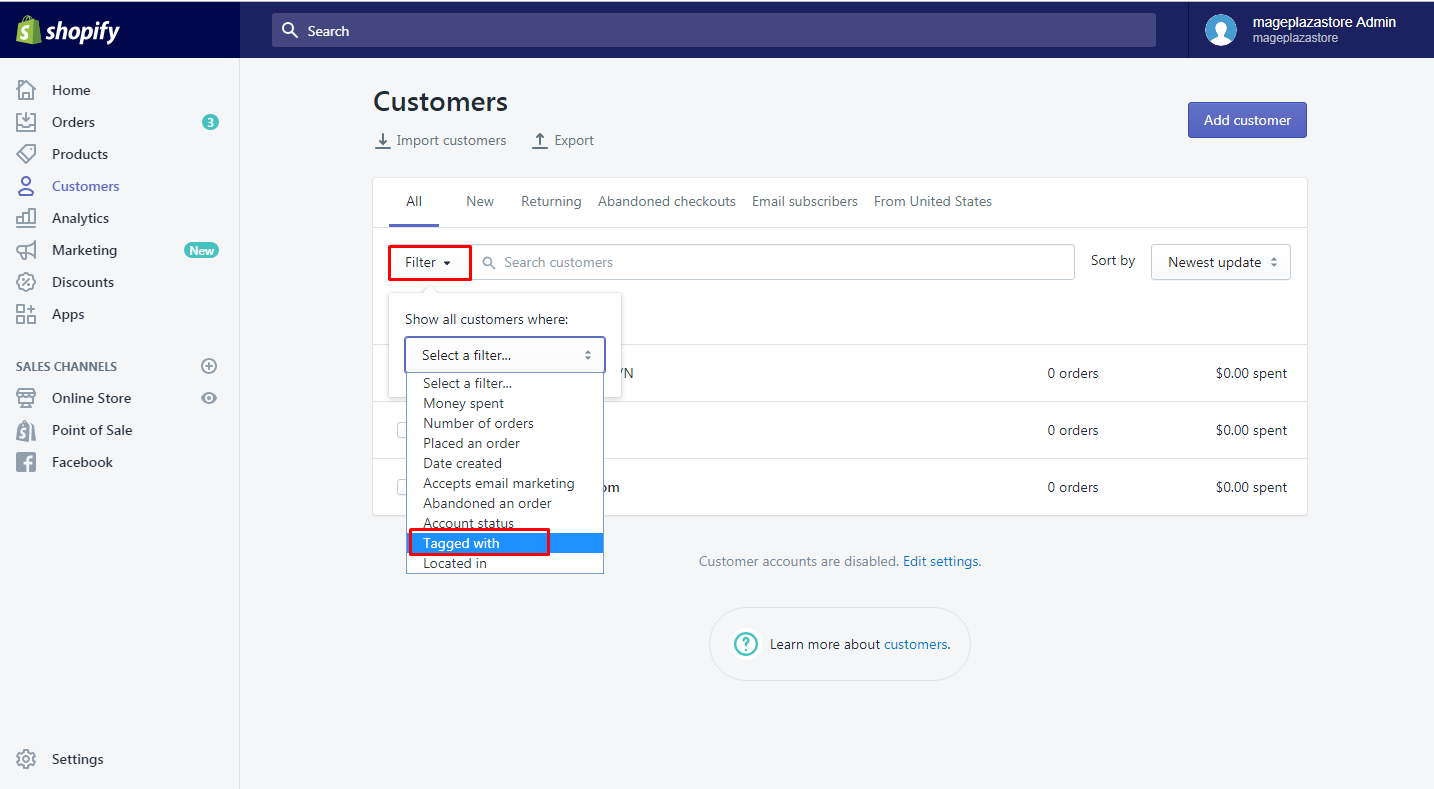This screenshot has width=1434, height=789.
Task: Add a sales channel with plus icon
Action: (209, 366)
